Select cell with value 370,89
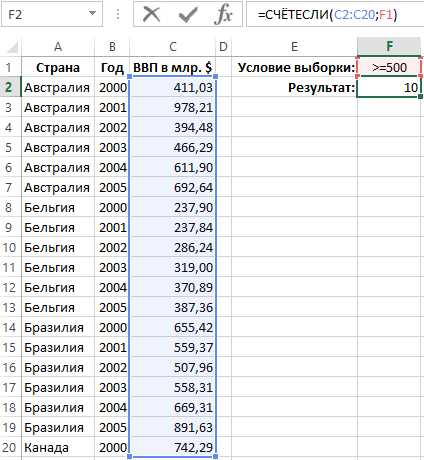 pos(173,287)
